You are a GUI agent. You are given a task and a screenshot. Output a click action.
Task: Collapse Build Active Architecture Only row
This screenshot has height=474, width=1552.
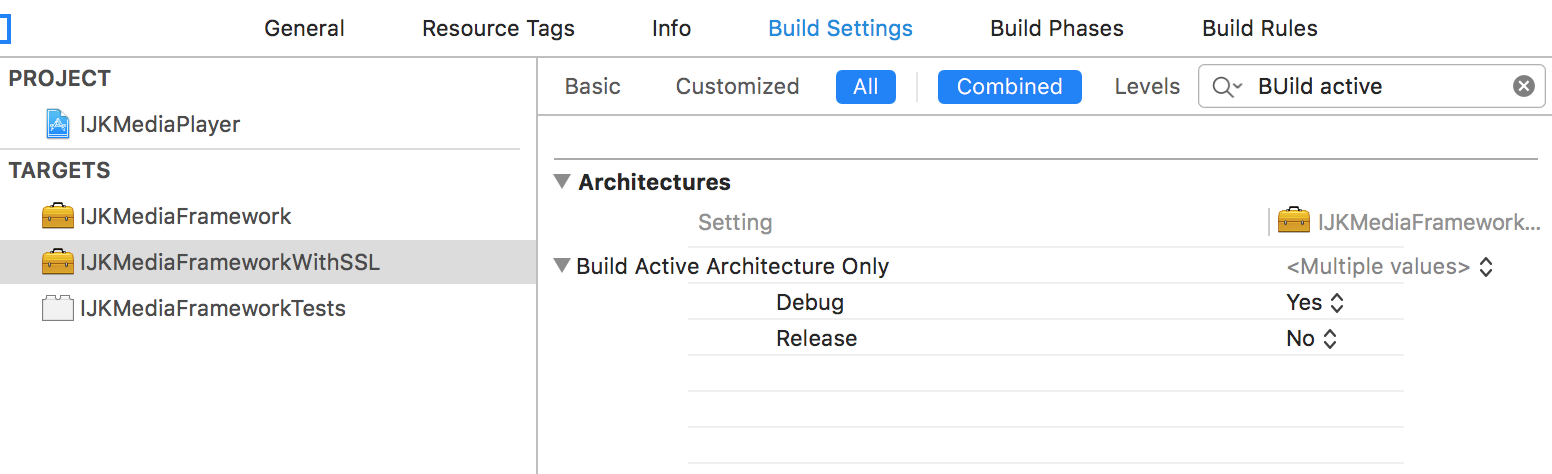562,266
